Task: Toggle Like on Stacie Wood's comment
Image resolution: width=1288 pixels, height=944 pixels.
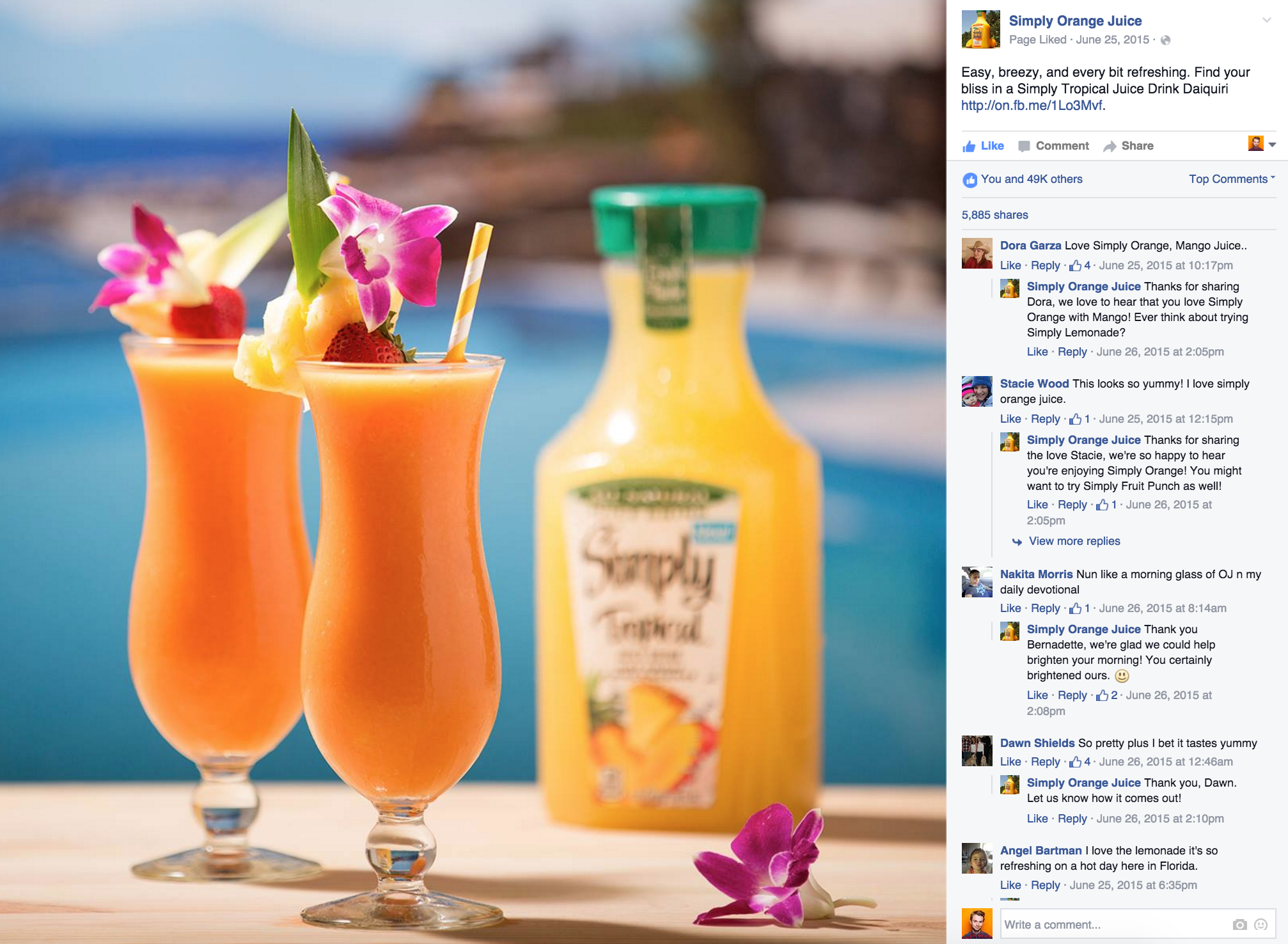Action: 1010,419
